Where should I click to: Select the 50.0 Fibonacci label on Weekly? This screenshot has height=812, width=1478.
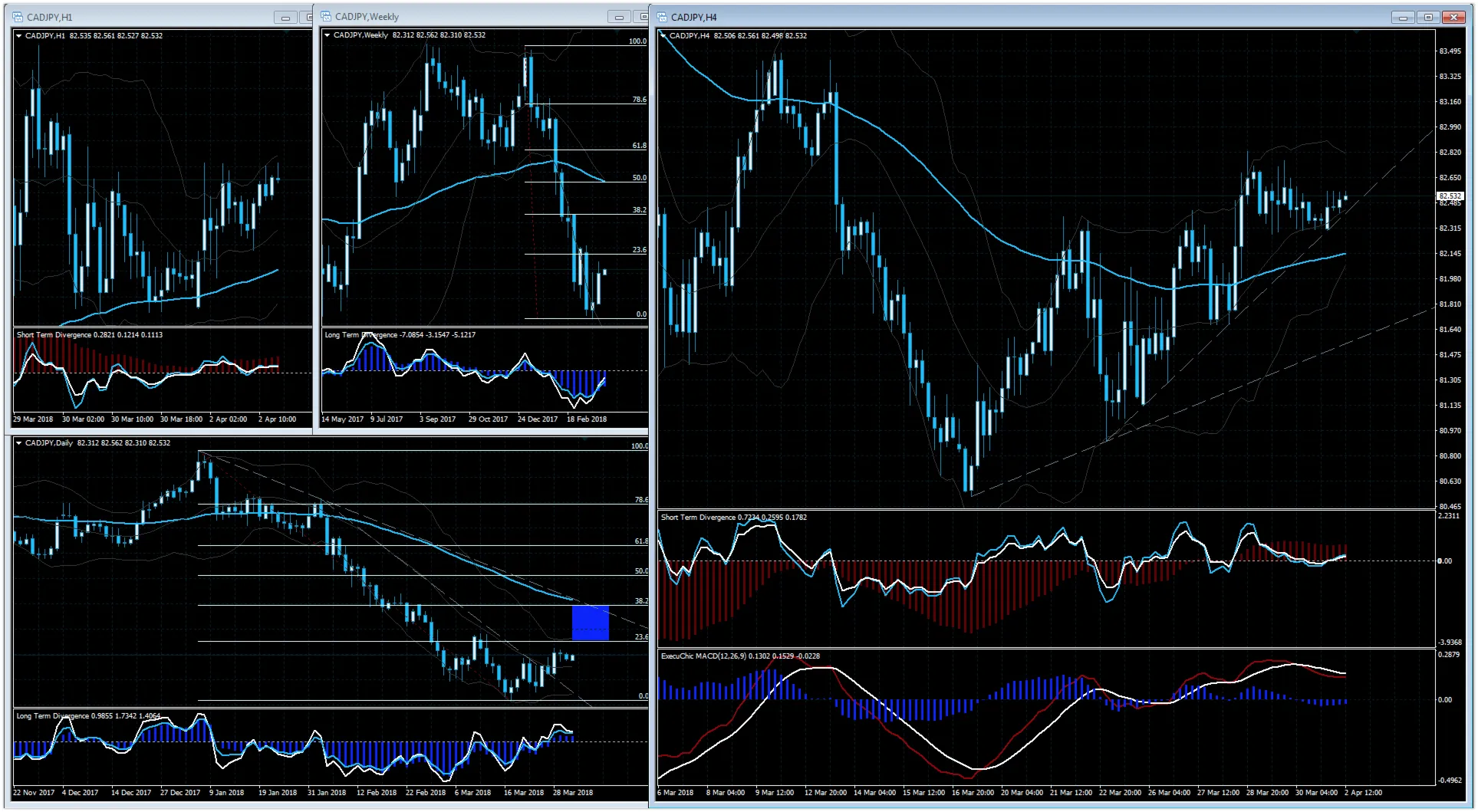pos(639,178)
